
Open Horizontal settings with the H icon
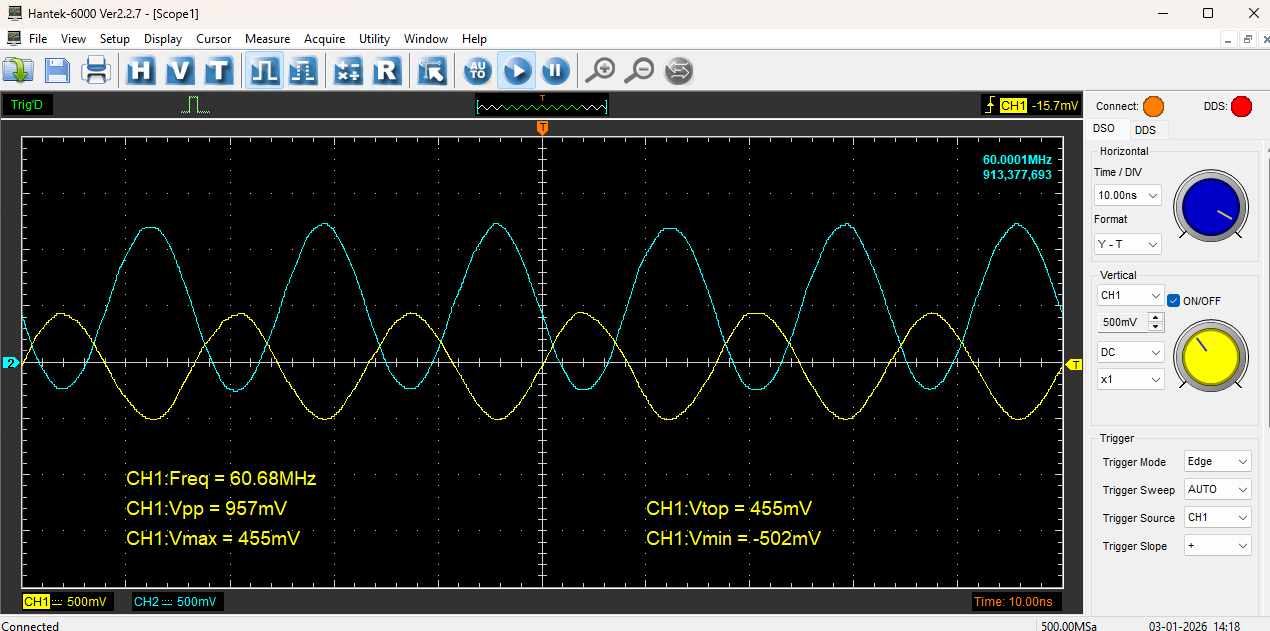[x=141, y=71]
